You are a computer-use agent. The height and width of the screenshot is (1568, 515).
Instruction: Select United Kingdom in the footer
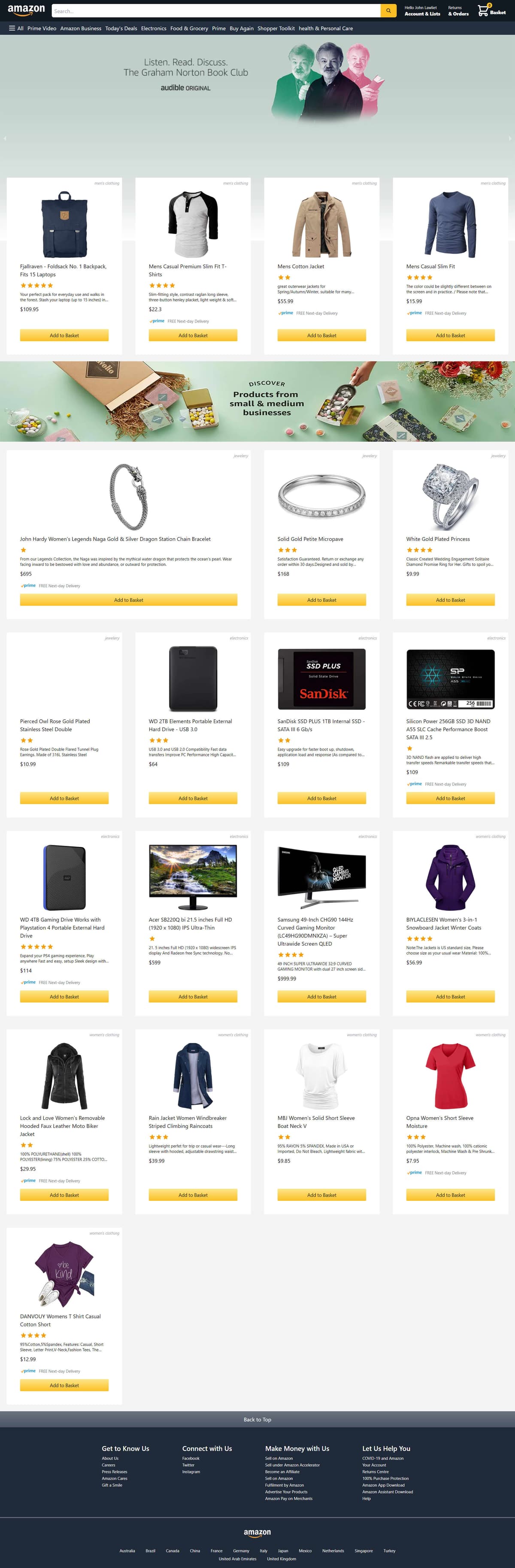coord(282,1559)
